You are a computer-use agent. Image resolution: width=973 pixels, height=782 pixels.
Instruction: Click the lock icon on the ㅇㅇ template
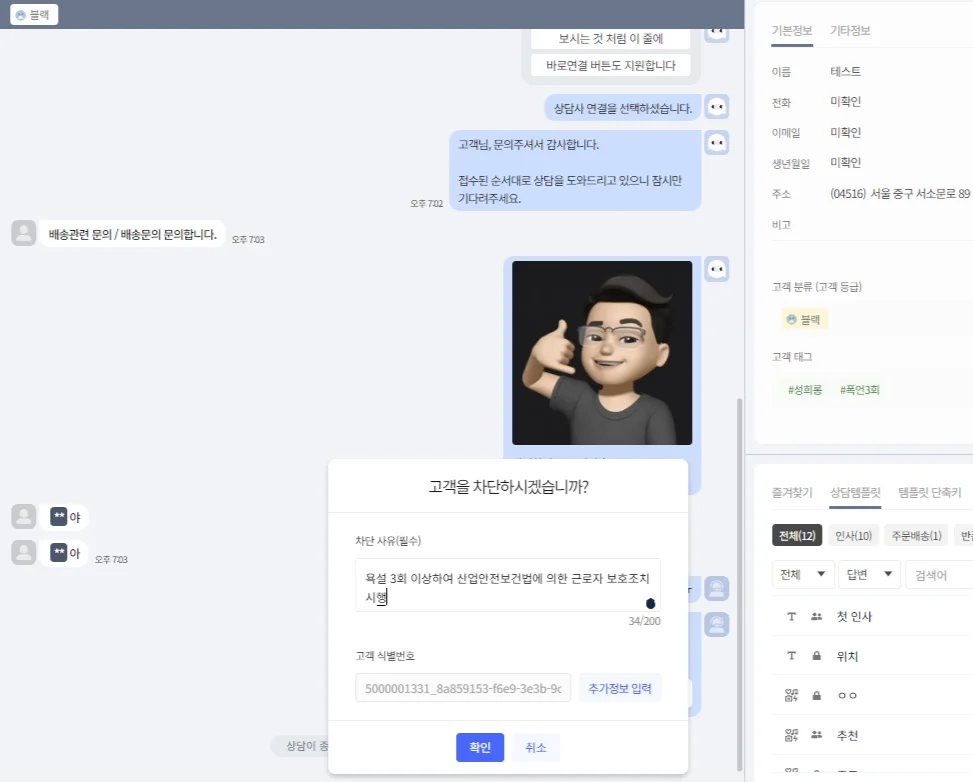click(816, 694)
